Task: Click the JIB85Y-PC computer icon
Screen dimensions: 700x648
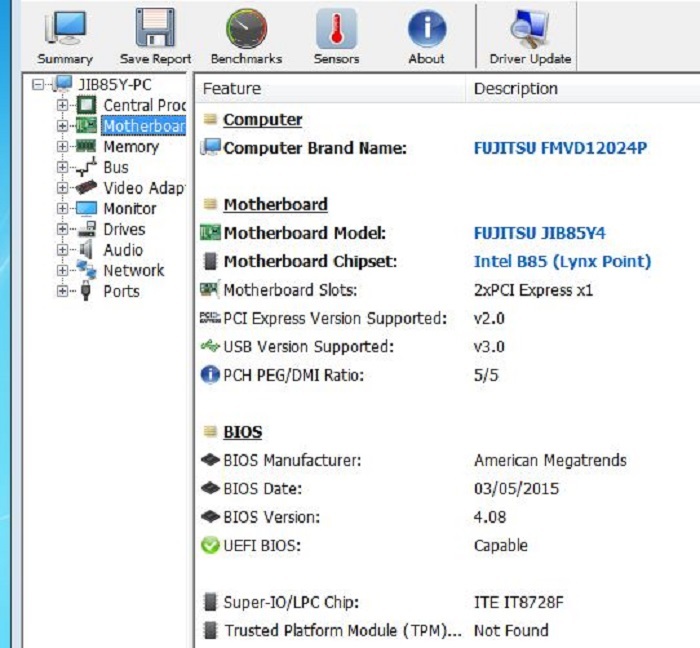Action: click(62, 84)
